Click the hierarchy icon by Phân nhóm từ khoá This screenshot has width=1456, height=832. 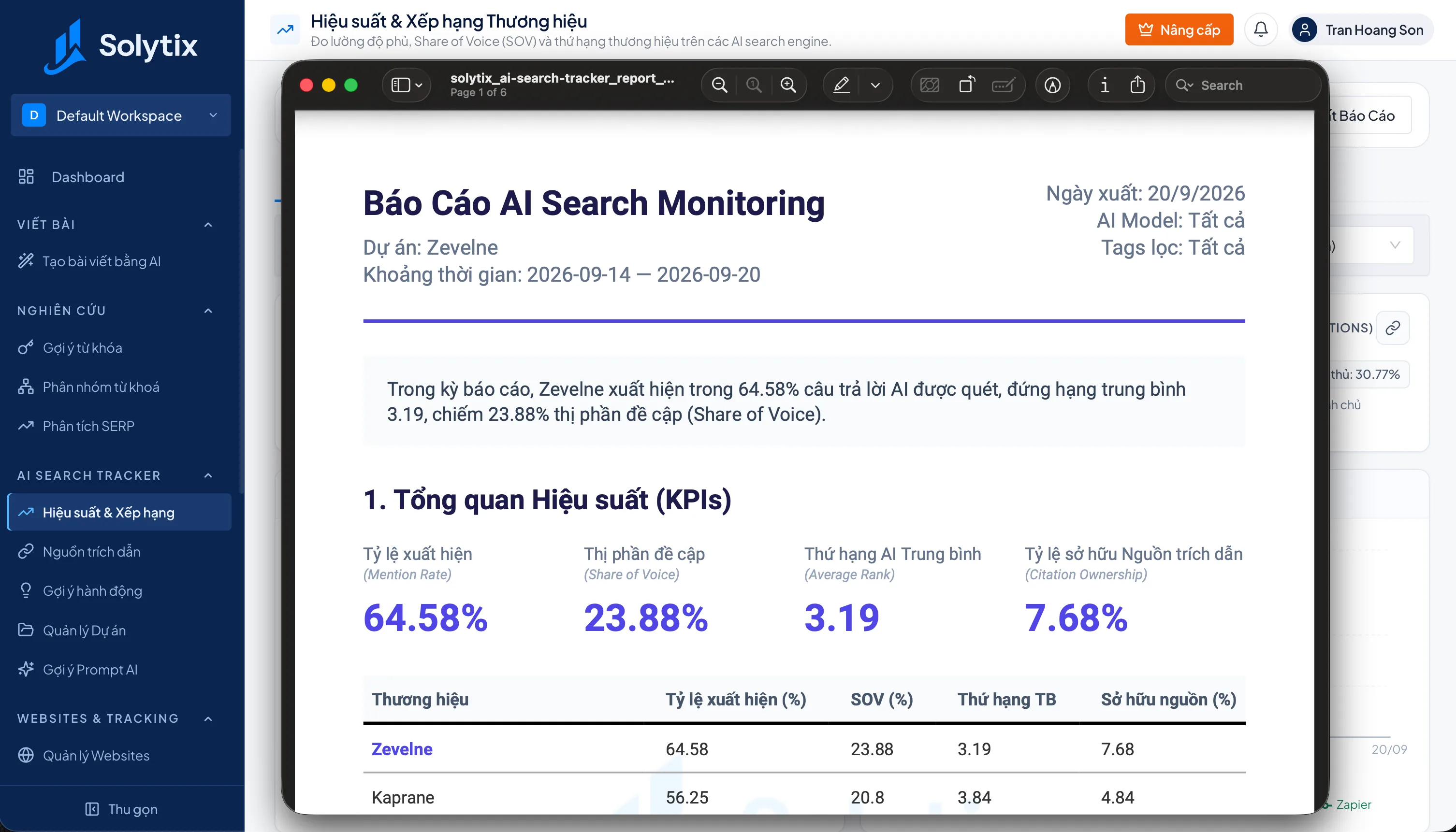(x=26, y=387)
